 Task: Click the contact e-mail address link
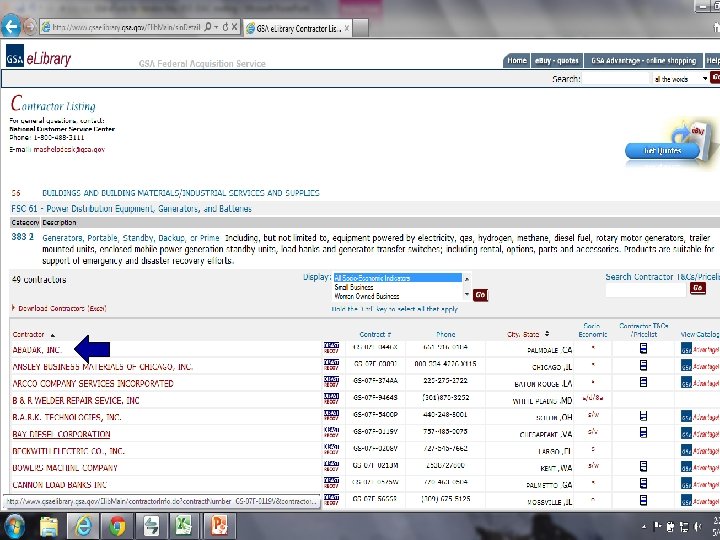tap(69, 150)
